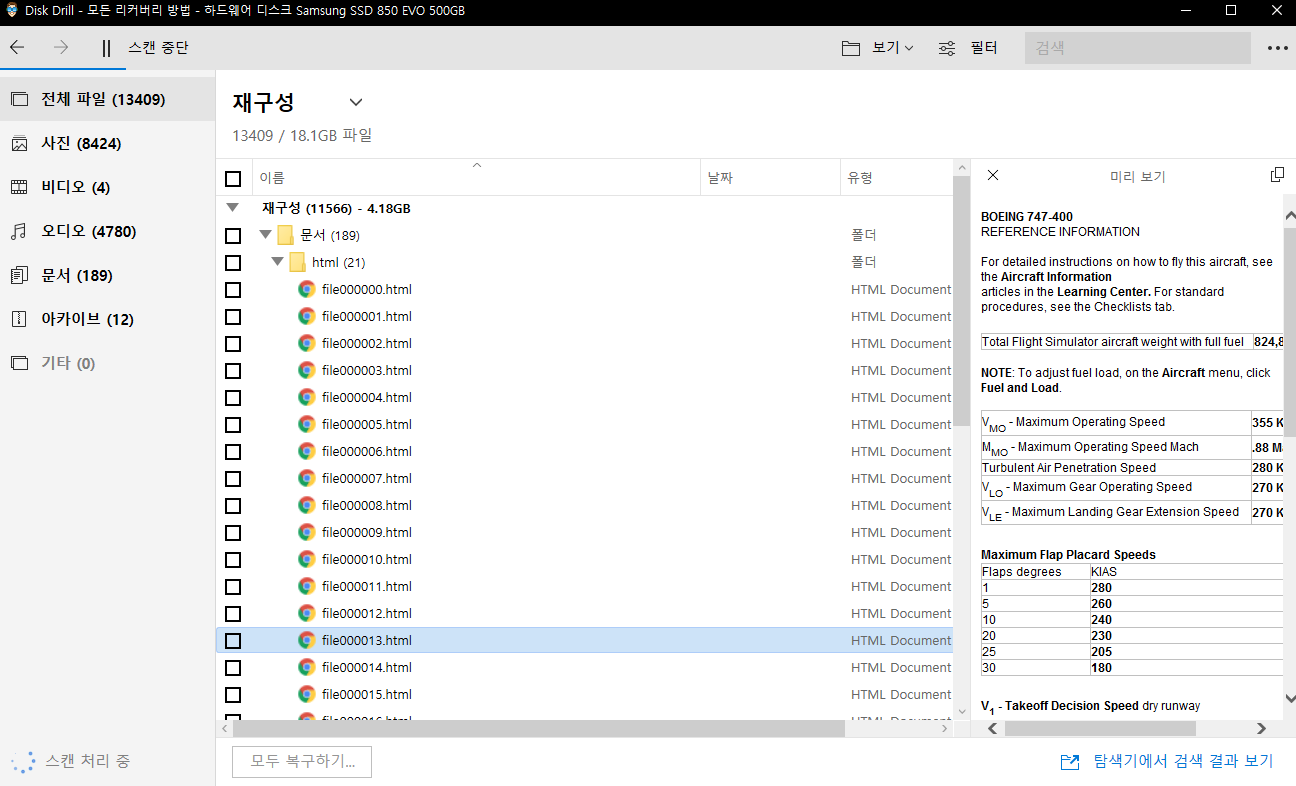Click the 검색 search field

(1138, 48)
